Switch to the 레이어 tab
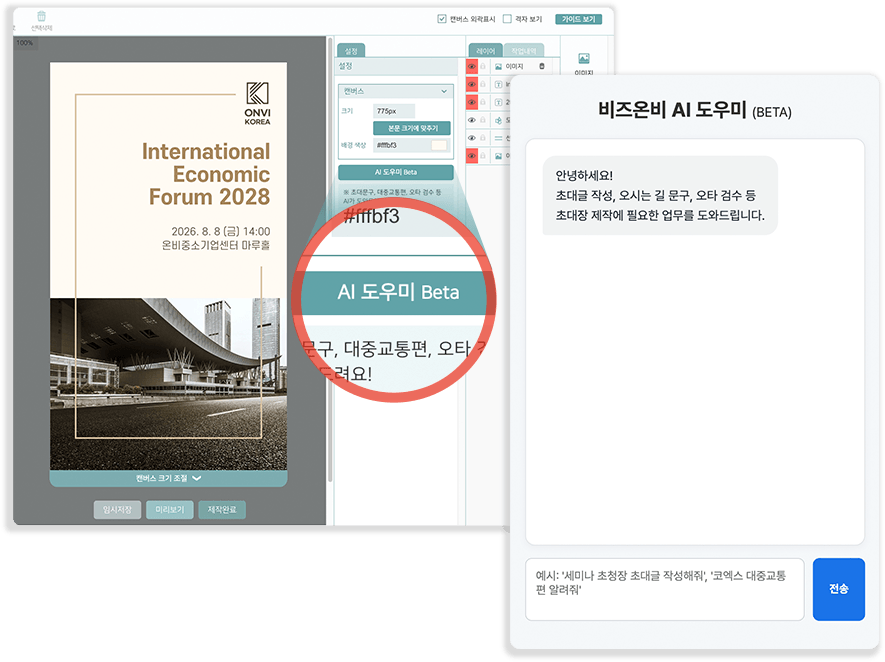Screen dimensions: 885x662 (x=485, y=51)
